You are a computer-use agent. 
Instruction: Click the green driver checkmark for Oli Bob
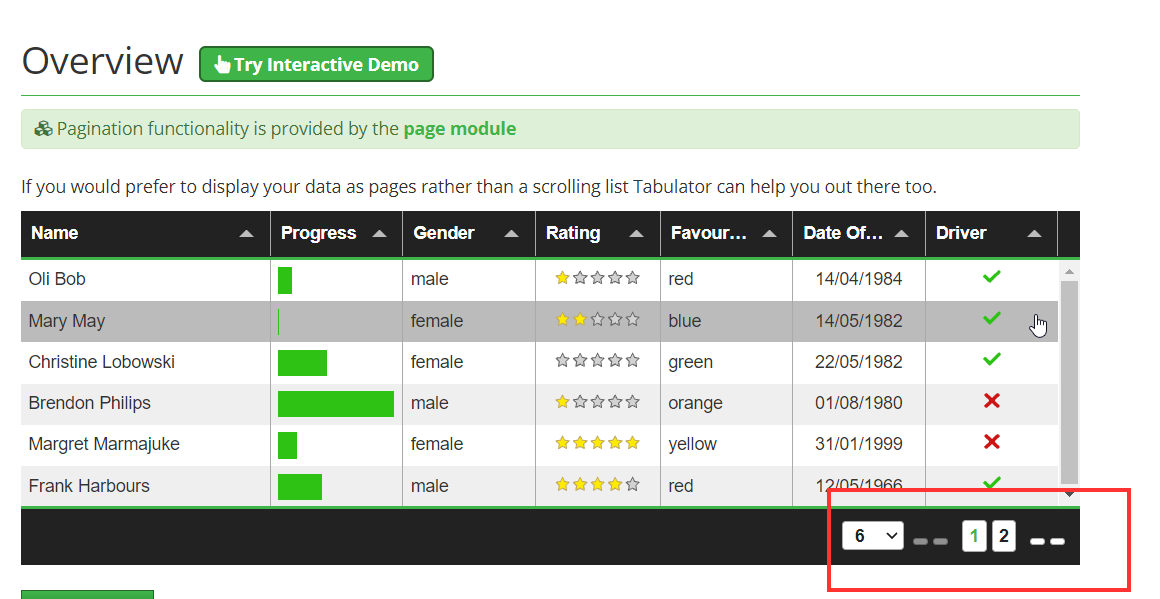tap(991, 278)
